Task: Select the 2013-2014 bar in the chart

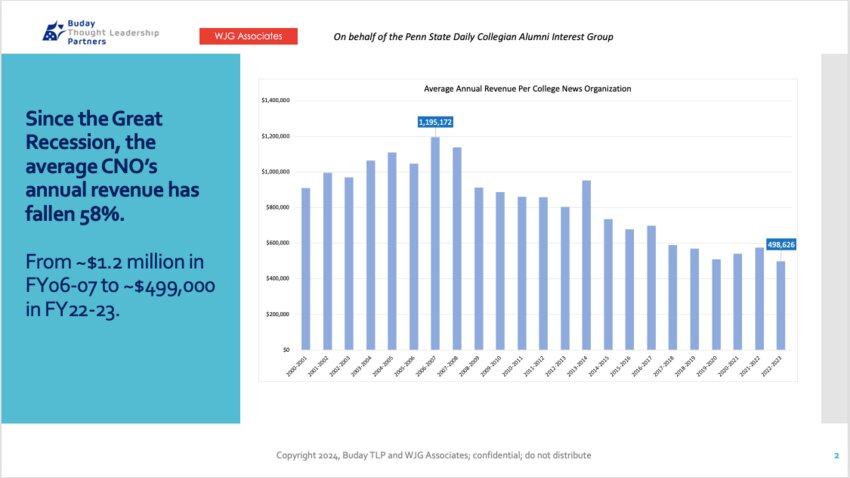Action: pos(587,265)
